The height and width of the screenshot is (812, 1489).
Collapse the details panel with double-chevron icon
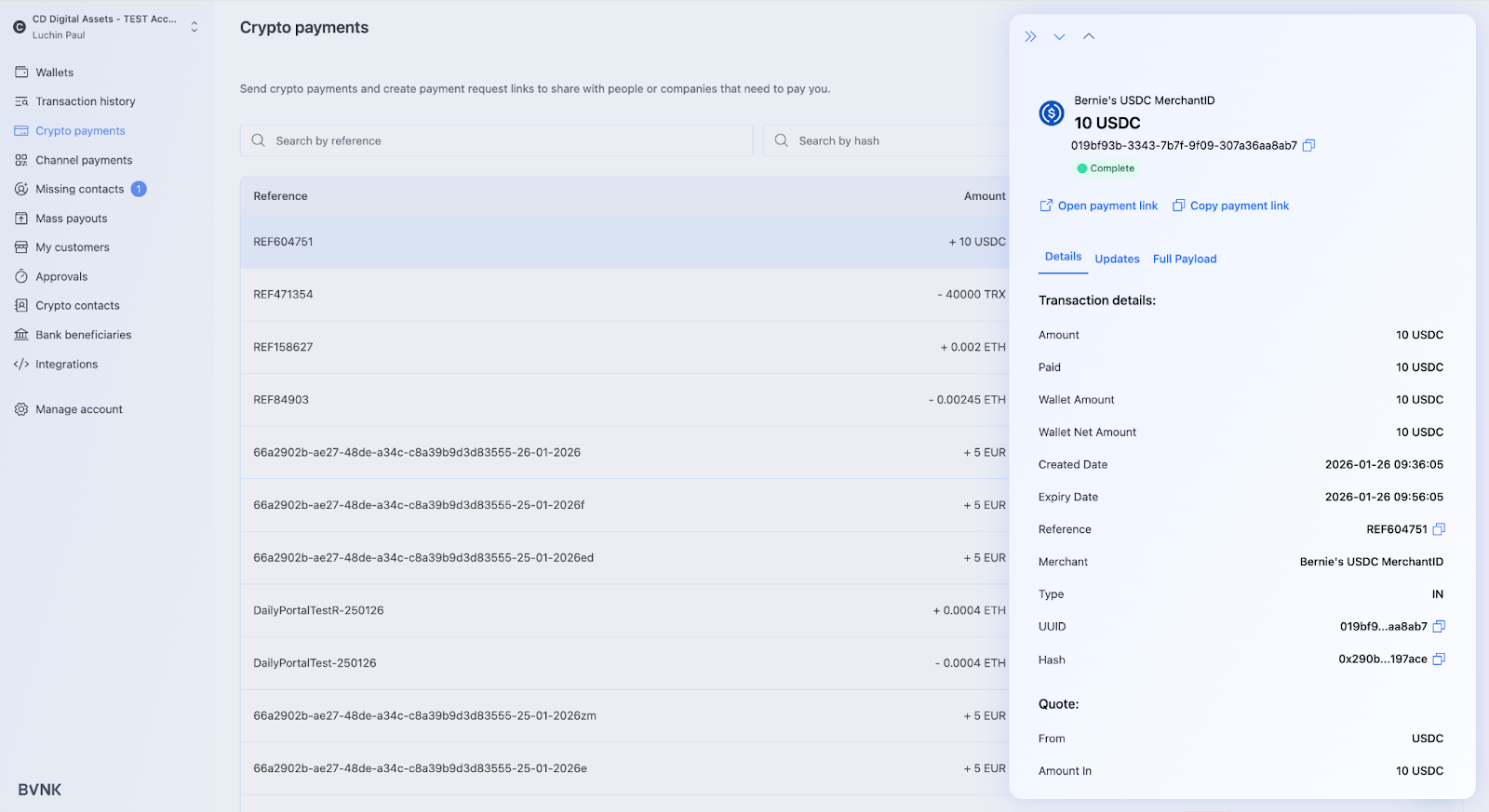[1030, 37]
